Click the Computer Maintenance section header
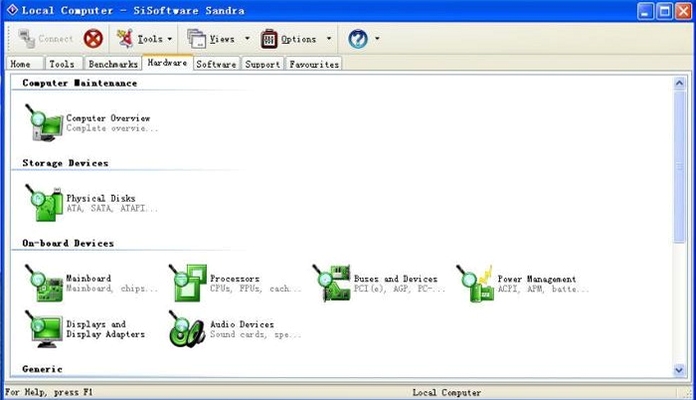This screenshot has width=696, height=400. coord(80,83)
